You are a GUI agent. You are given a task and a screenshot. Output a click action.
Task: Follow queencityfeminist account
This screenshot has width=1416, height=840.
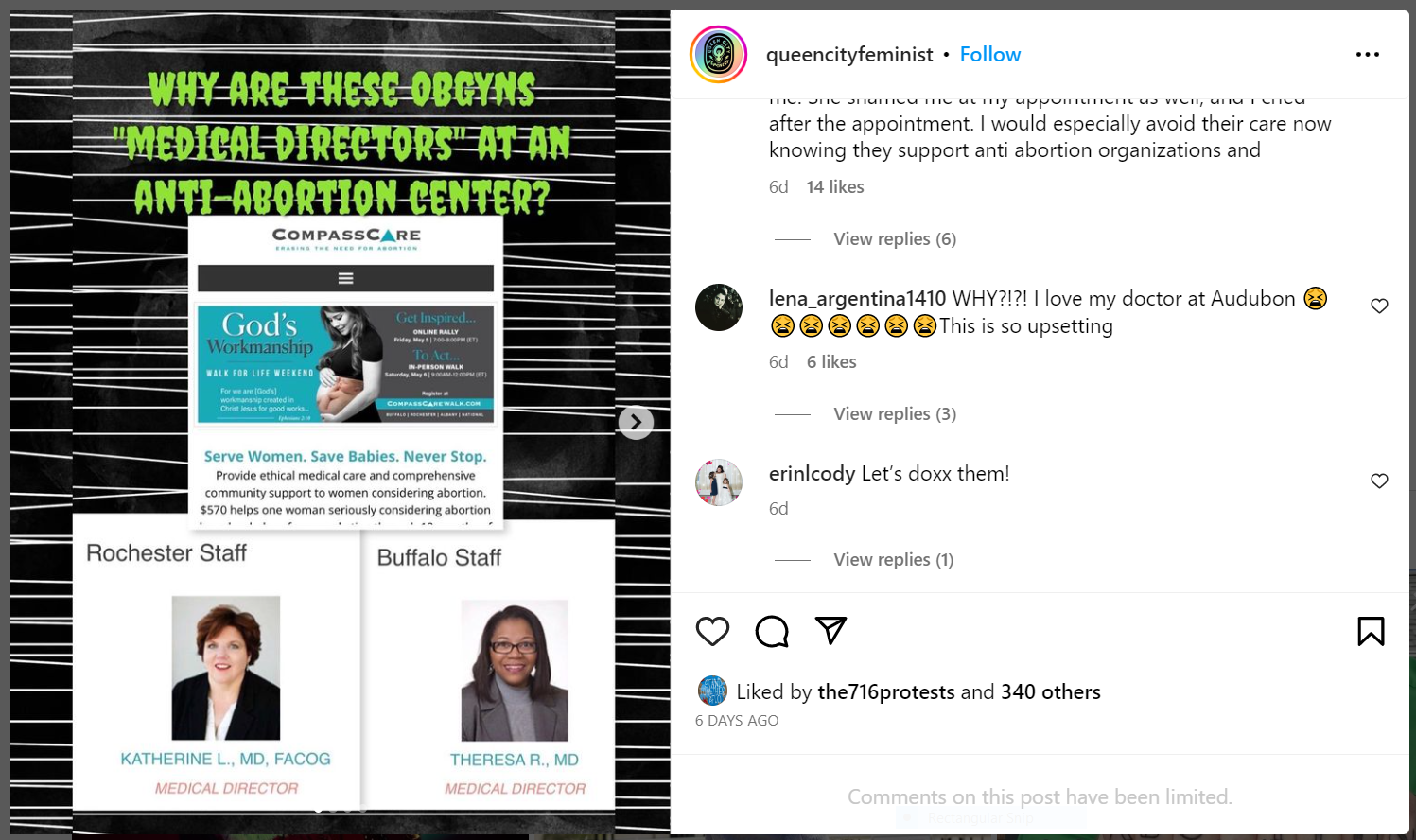coord(990,55)
